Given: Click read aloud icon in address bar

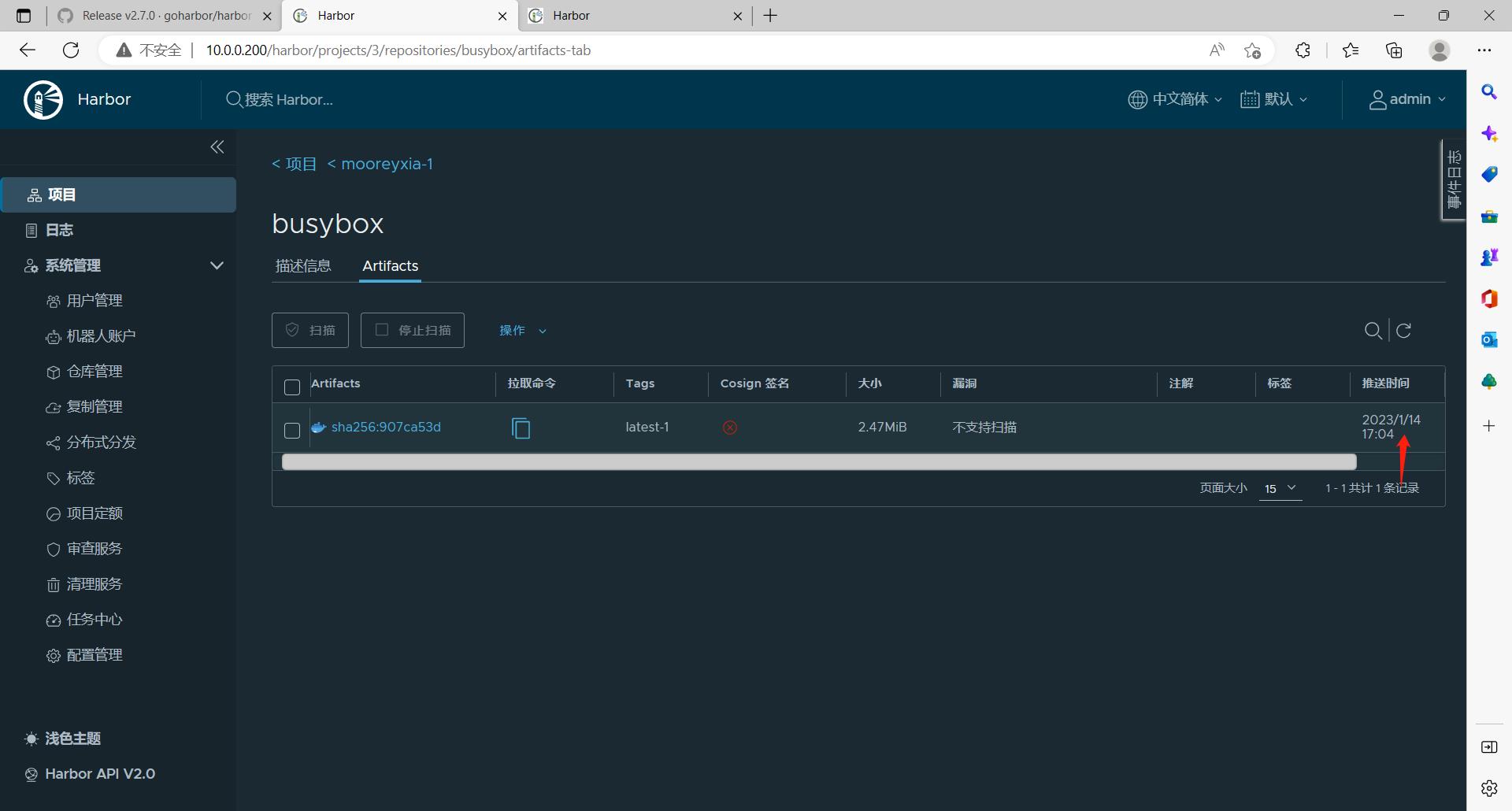Looking at the screenshot, I should tap(1217, 50).
